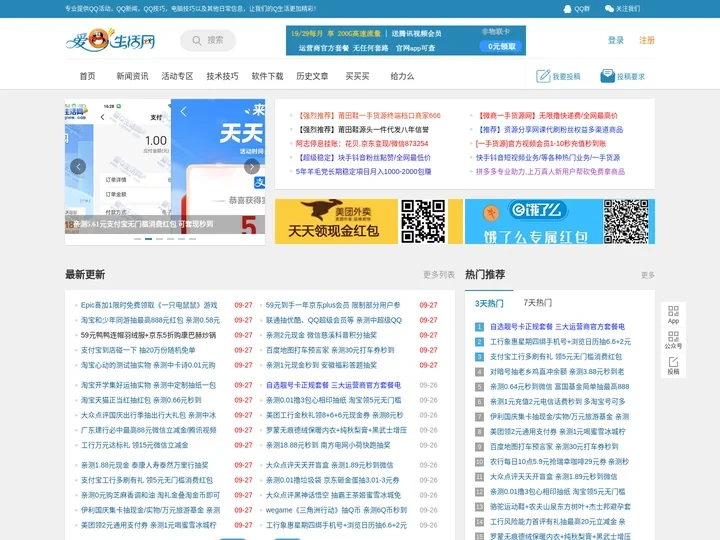
Task: Open 59元到手一年京东plus会员 article
Action: [x=333, y=305]
